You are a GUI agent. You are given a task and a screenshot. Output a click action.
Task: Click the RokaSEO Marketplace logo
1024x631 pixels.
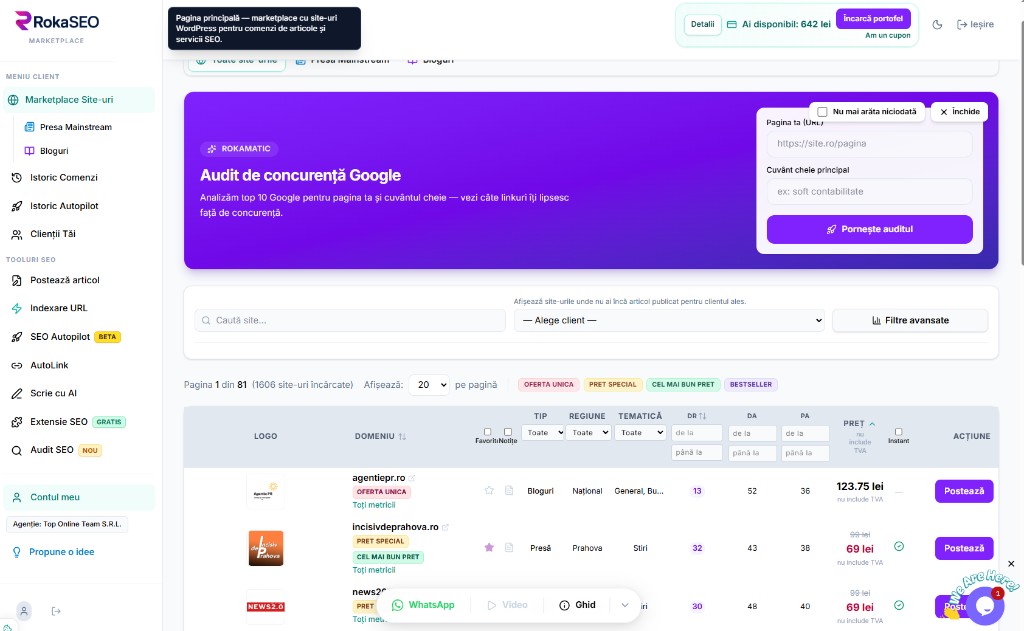coord(57,27)
